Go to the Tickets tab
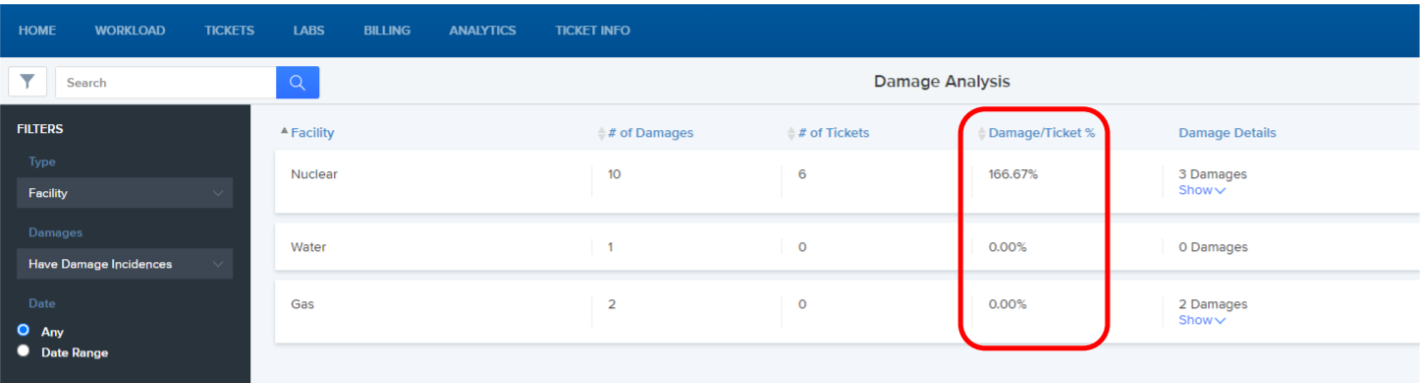 point(229,30)
